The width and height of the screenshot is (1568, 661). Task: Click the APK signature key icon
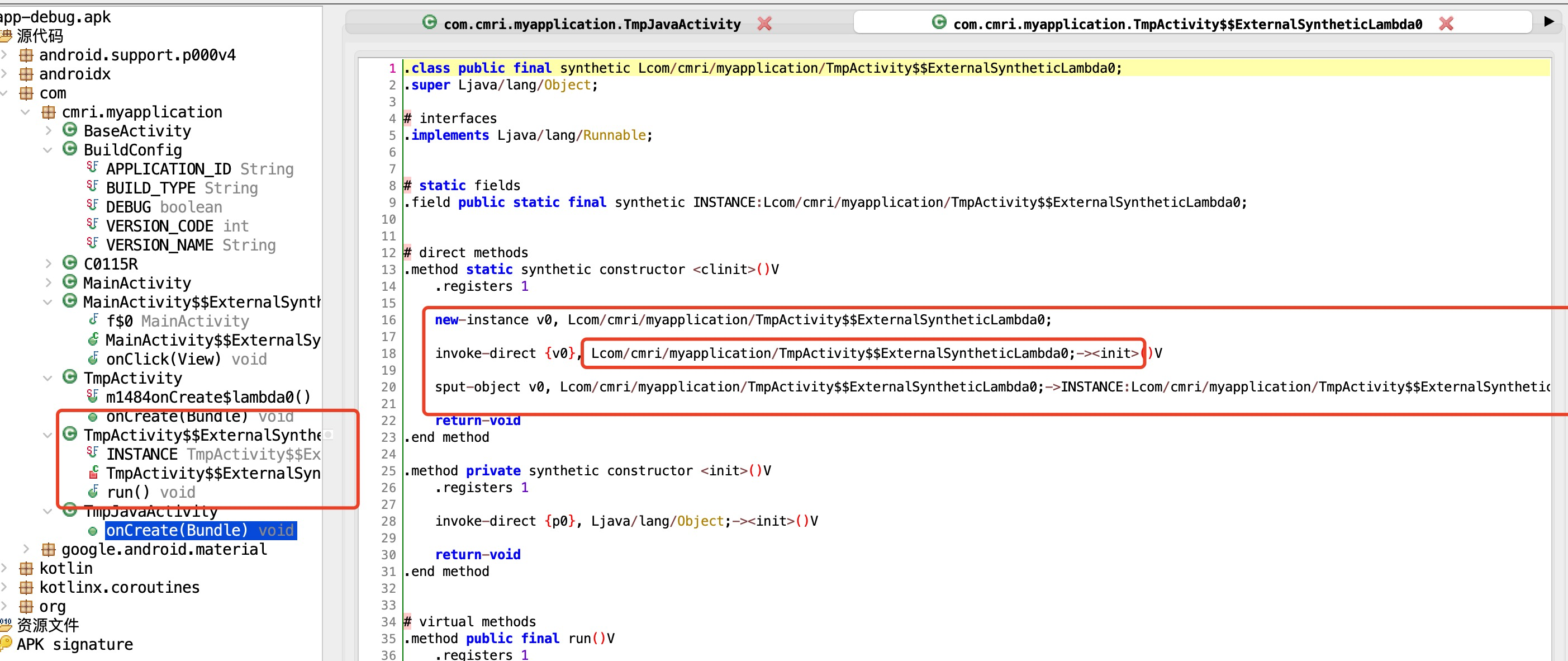coord(6,643)
